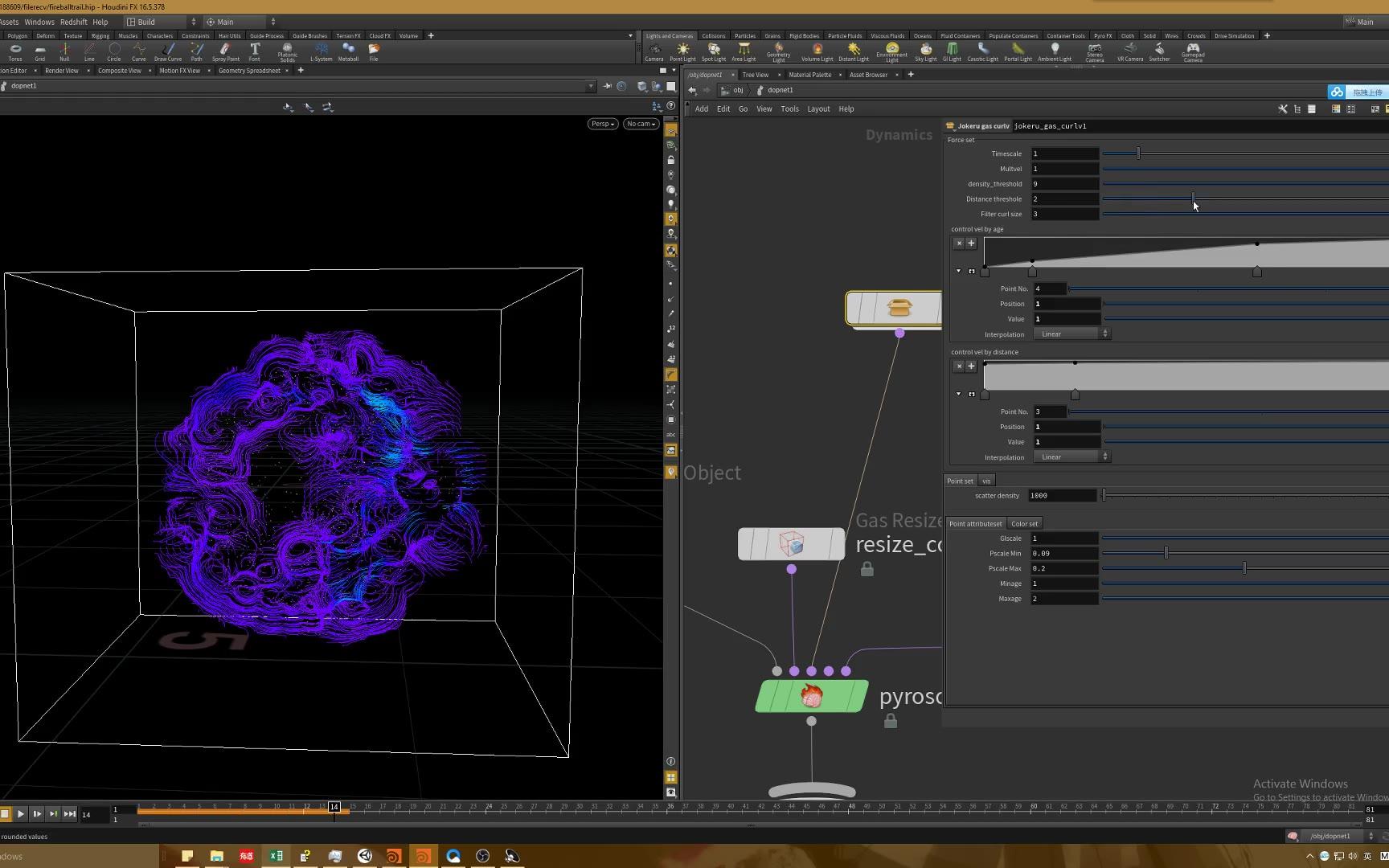The height and width of the screenshot is (868, 1389).
Task: Select the pyrosolver node fire icon
Action: tap(812, 696)
